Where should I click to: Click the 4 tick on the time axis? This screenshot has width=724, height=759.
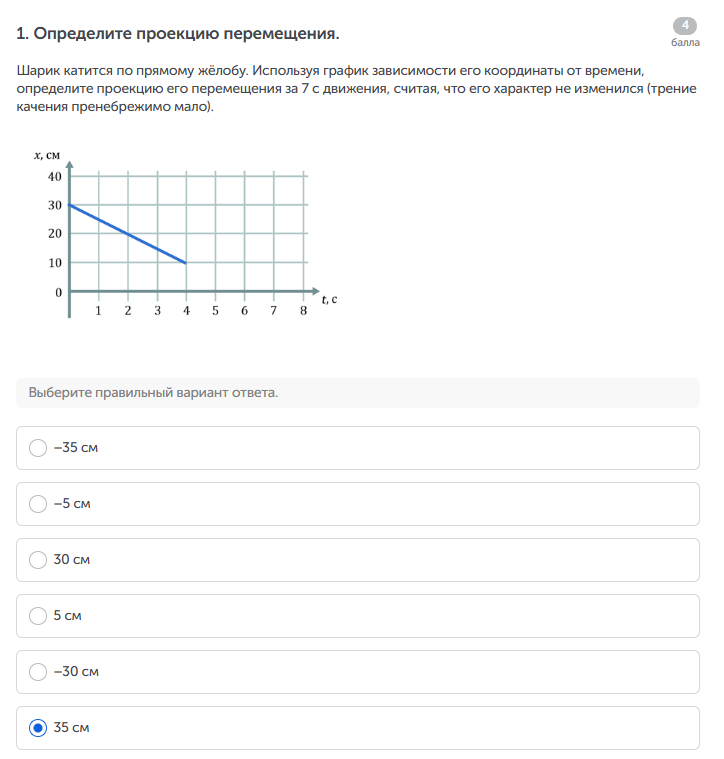tap(186, 311)
